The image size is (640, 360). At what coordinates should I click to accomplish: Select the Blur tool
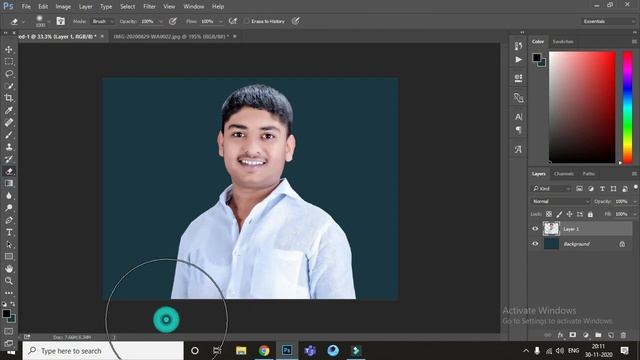[x=9, y=196]
